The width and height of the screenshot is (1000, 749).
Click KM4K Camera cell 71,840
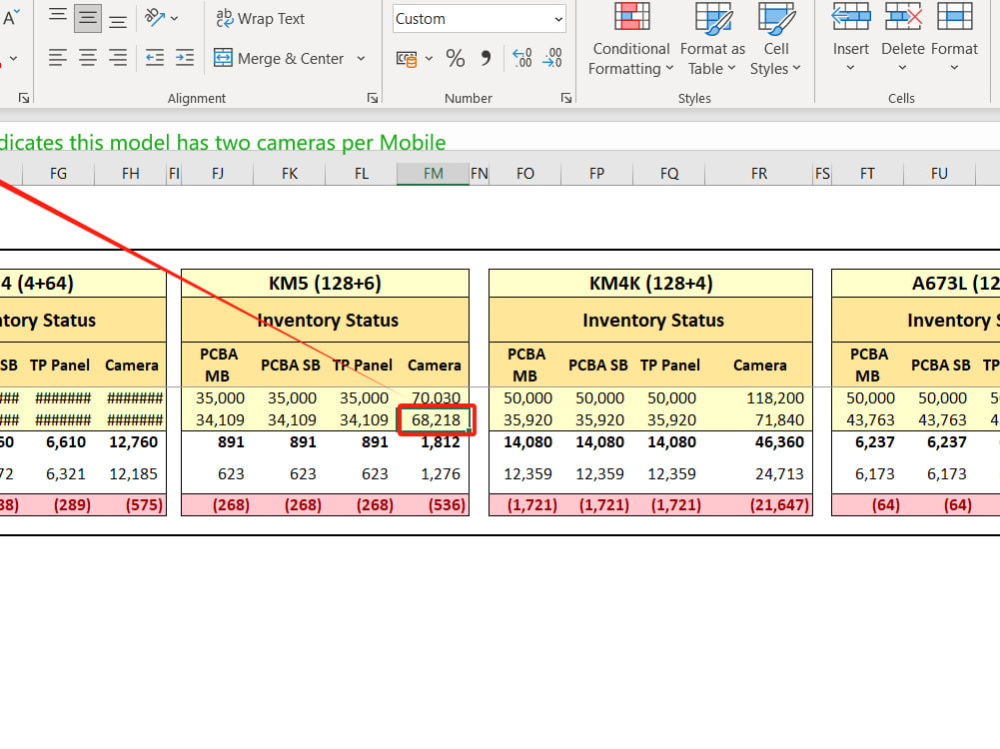pyautogui.click(x=759, y=420)
